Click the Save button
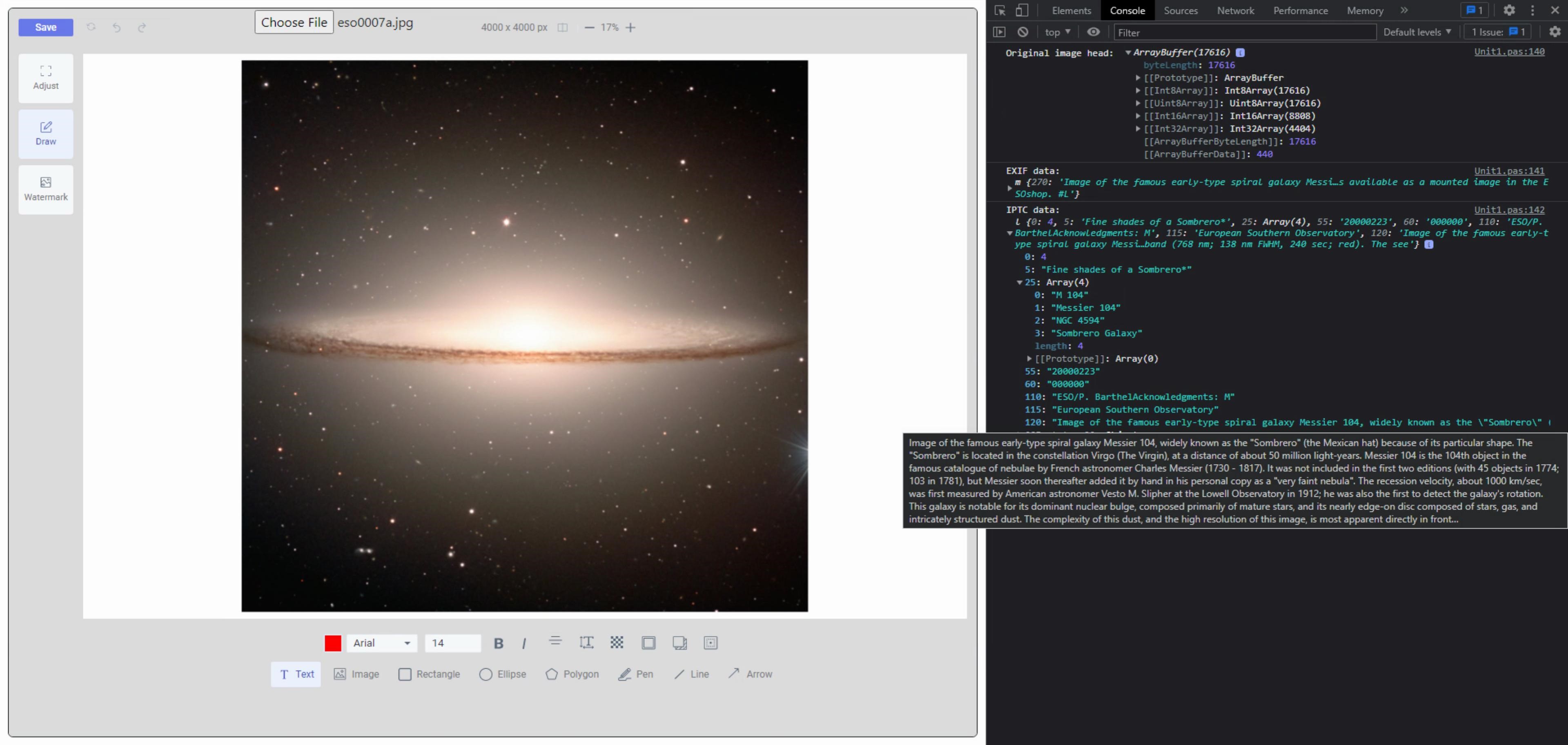The height and width of the screenshot is (745, 1568). tap(46, 27)
